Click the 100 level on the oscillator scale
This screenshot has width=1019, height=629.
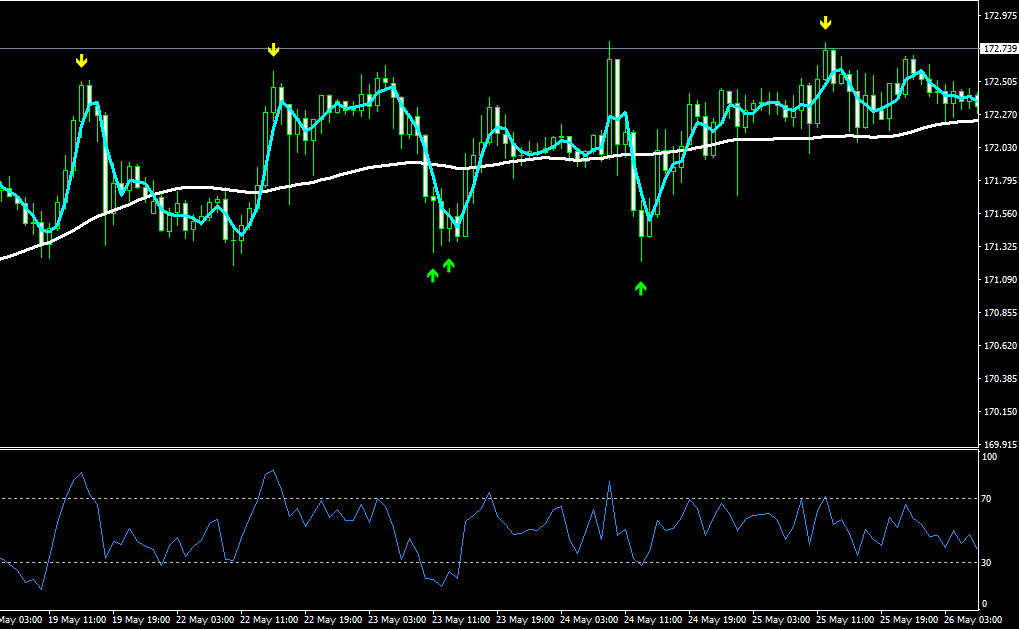(989, 457)
